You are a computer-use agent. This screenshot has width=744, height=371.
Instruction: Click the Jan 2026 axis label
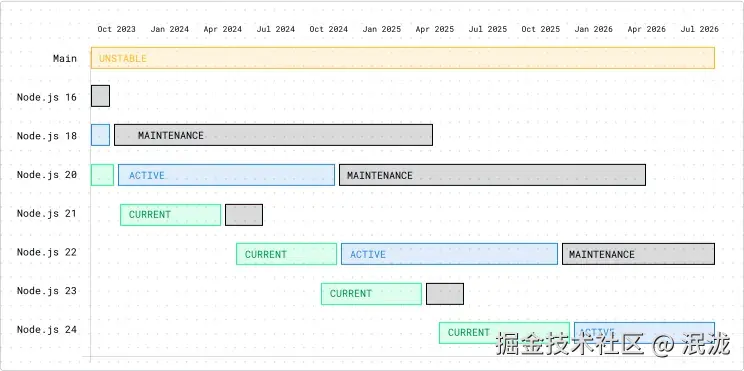594,29
